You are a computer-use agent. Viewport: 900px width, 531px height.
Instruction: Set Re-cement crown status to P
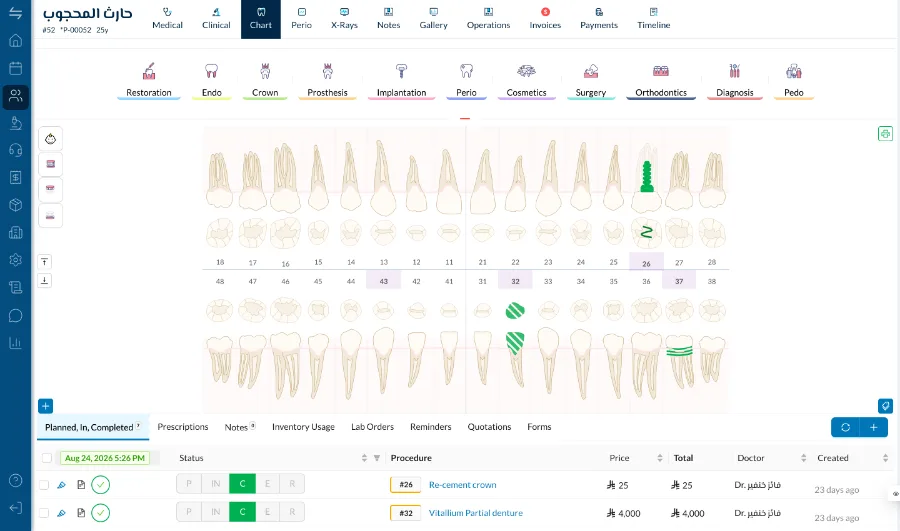pos(189,484)
